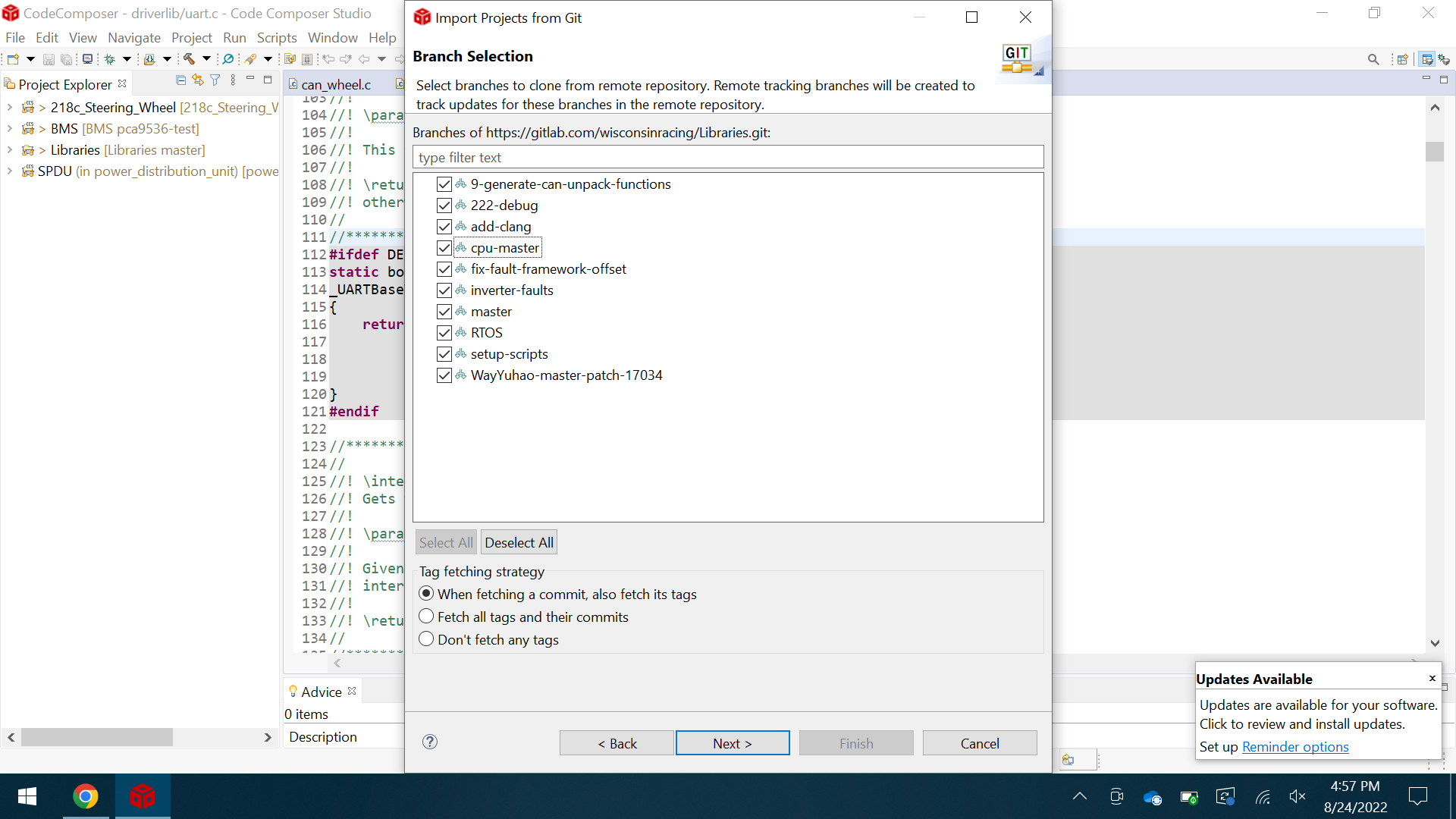Viewport: 1456px width, 819px height.
Task: Click the Debug bug icon in toolbar
Action: tap(110, 59)
